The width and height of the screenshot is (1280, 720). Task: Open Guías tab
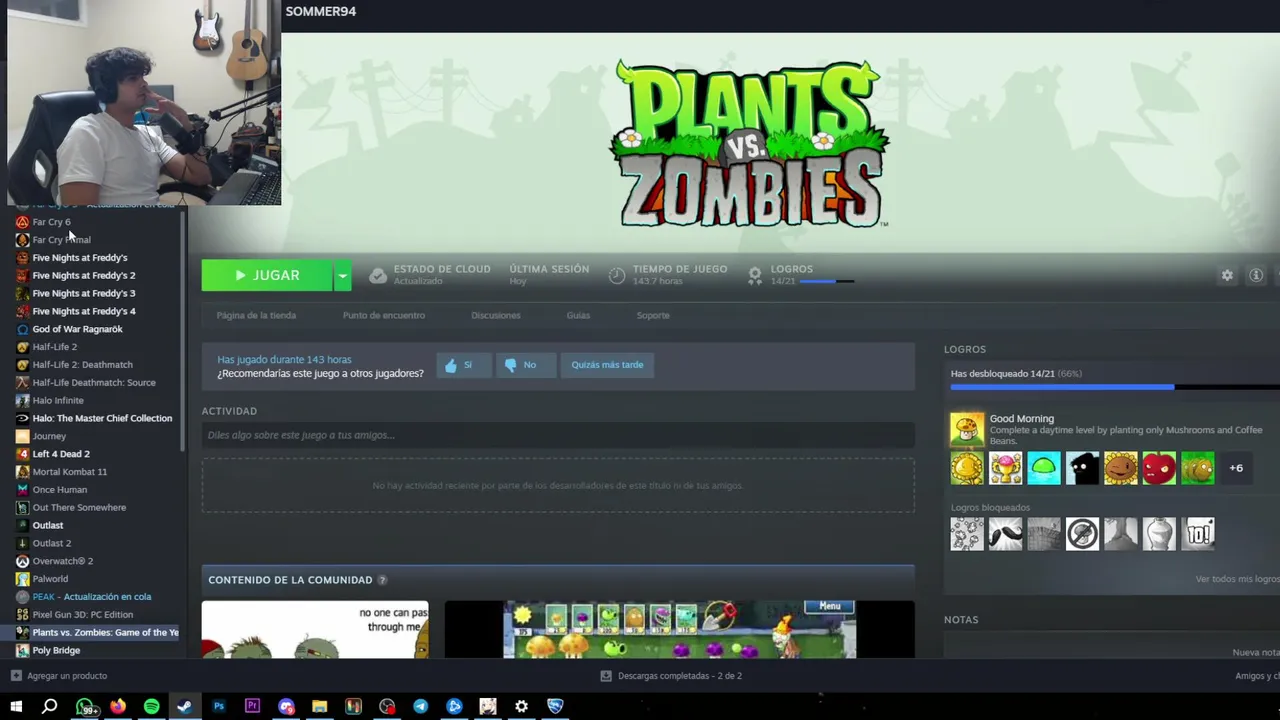click(578, 315)
